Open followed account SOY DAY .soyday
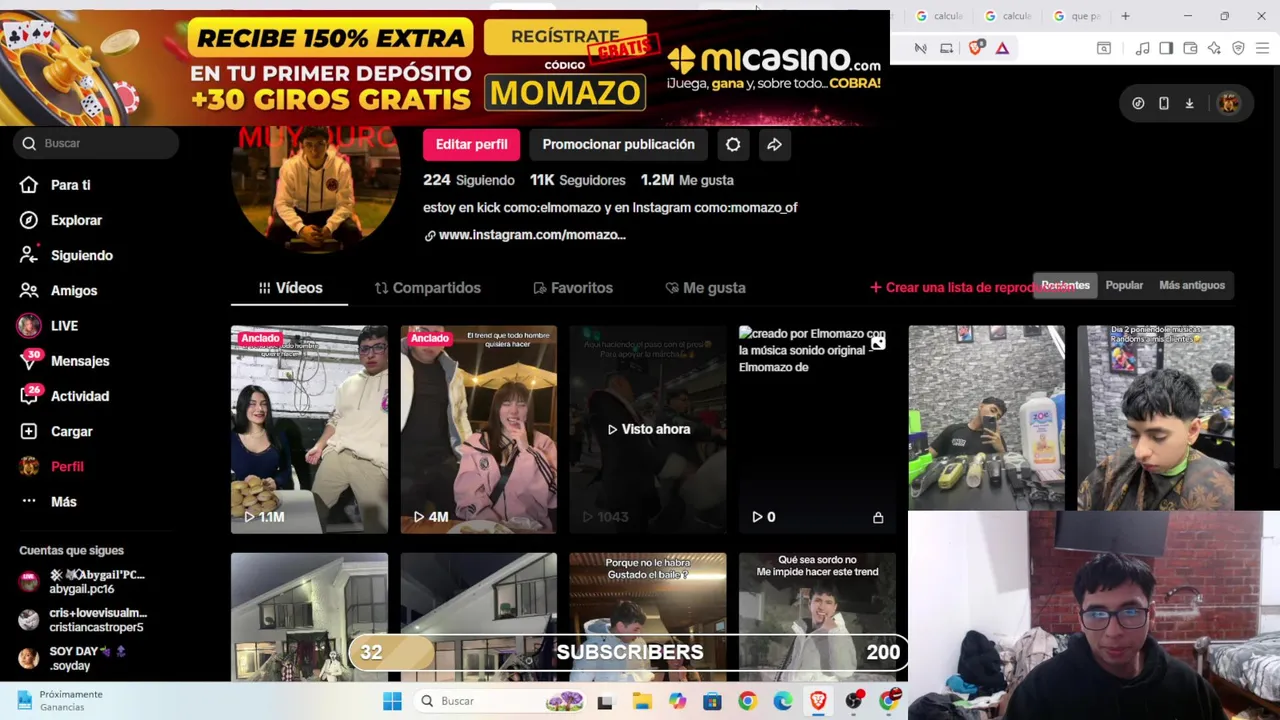The height and width of the screenshot is (720, 1280). click(75, 658)
